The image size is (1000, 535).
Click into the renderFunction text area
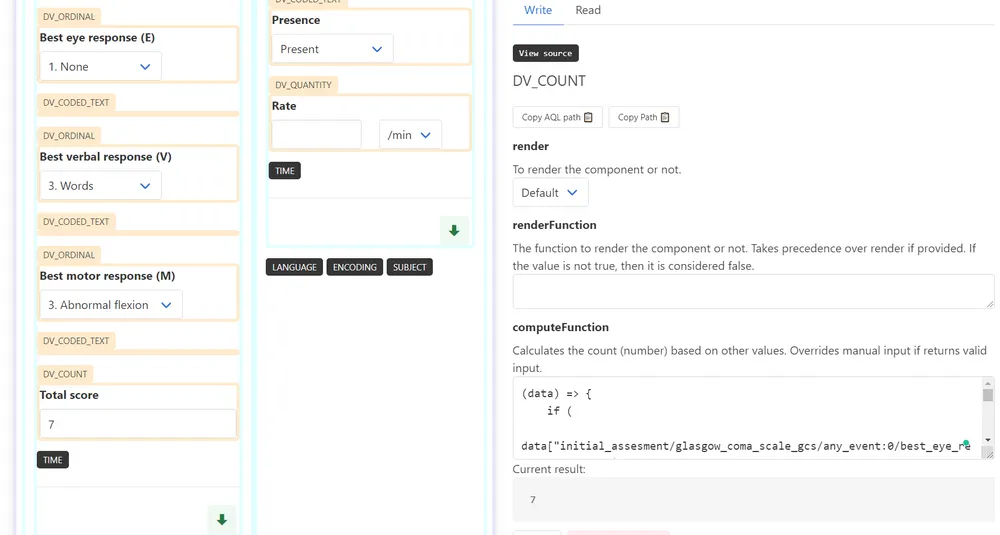pyautogui.click(x=752, y=291)
